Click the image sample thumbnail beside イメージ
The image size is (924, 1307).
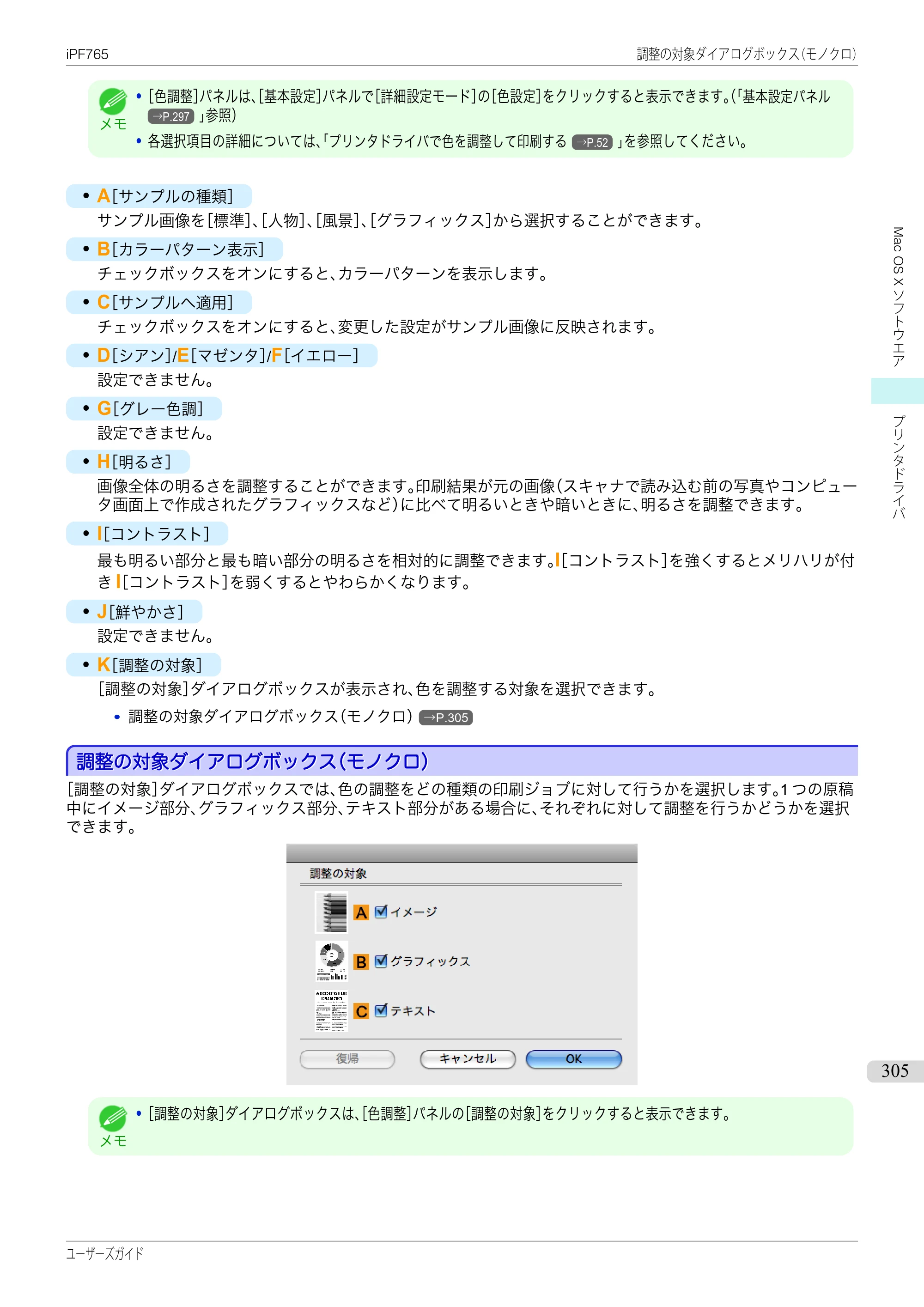331,912
